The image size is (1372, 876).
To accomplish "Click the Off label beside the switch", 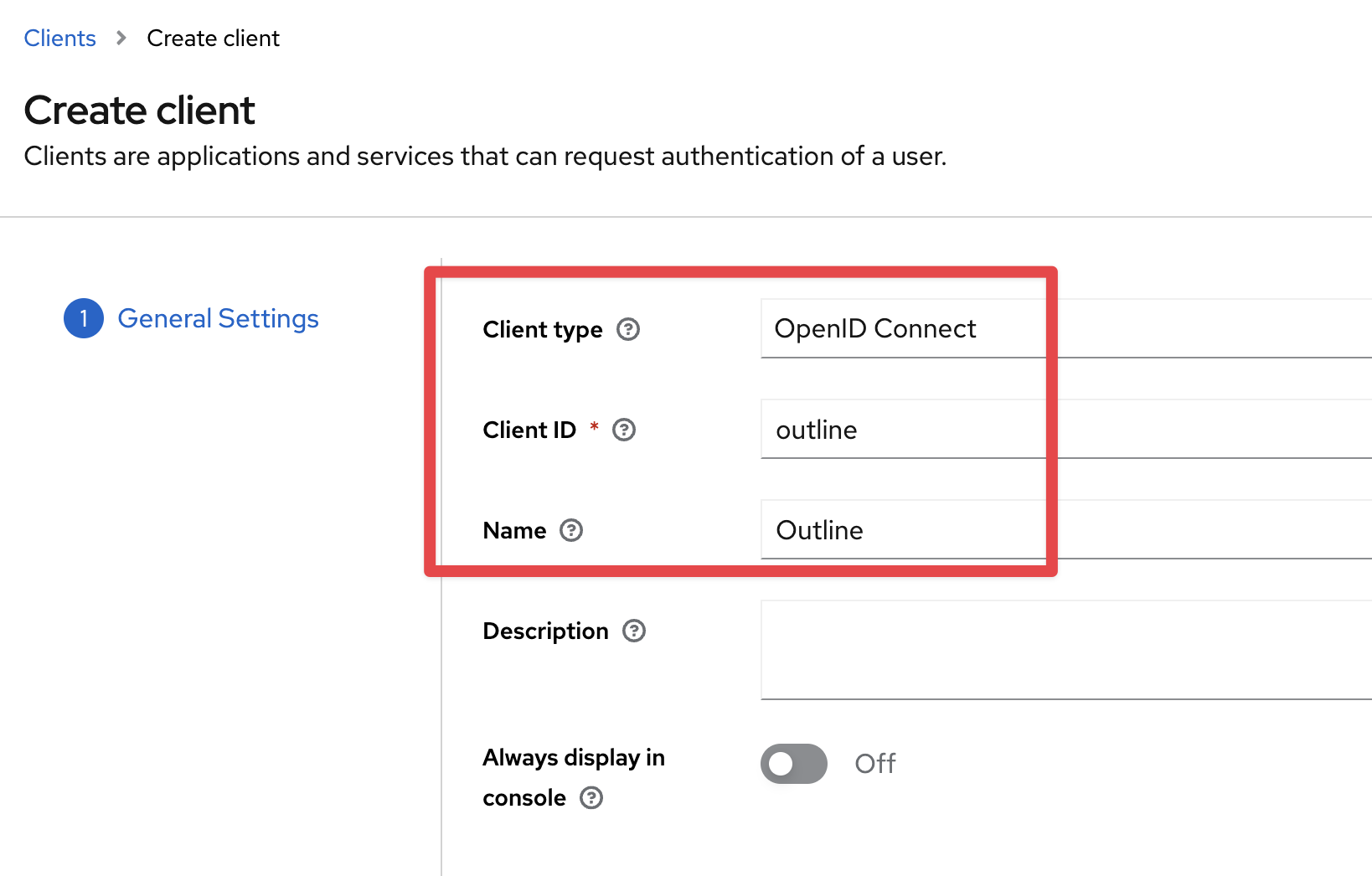I will pos(875,764).
